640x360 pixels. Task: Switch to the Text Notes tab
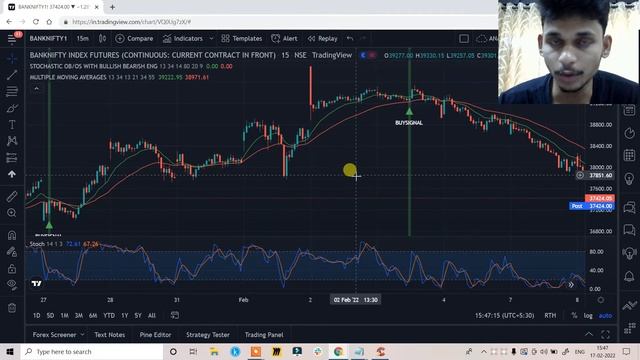point(110,335)
